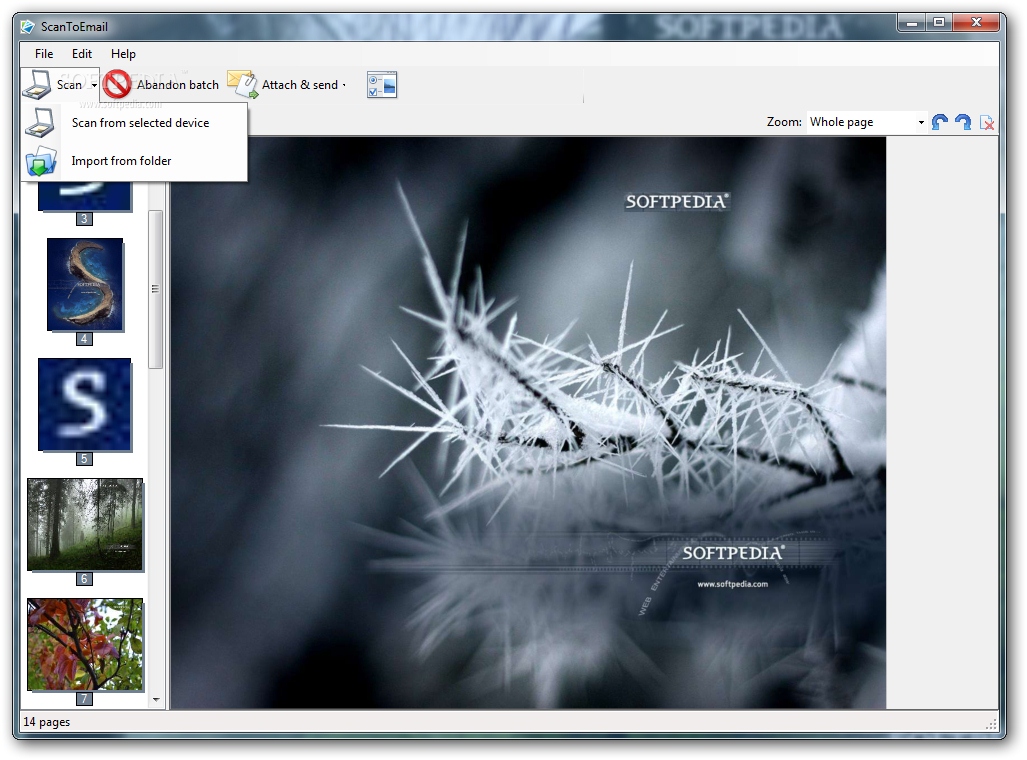Open the Help menu
Viewport: 1027px width, 760px height.
[x=123, y=54]
